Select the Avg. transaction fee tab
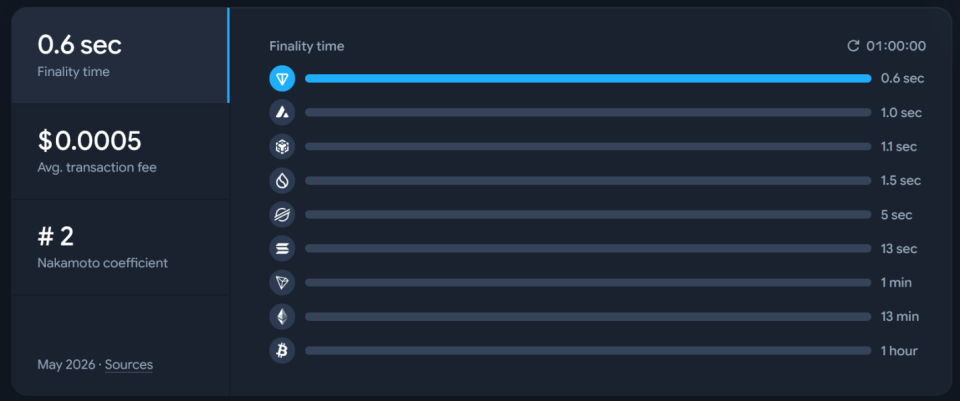This screenshot has width=960, height=401. click(120, 151)
